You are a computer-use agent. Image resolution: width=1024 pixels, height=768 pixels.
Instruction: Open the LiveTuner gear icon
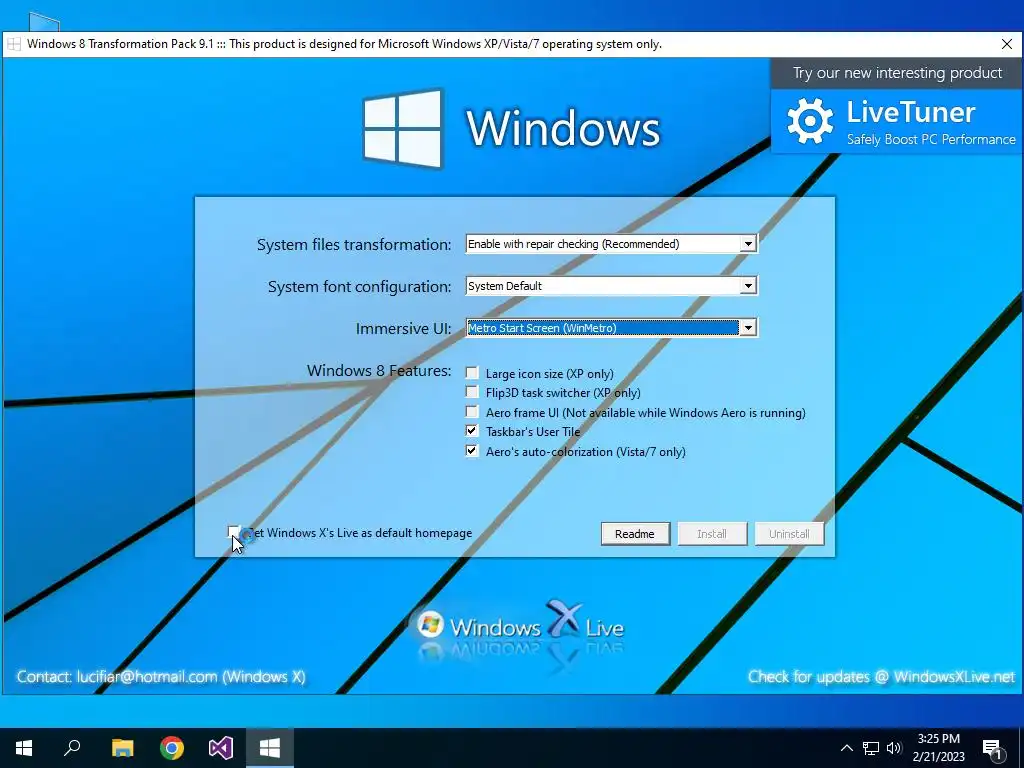810,121
